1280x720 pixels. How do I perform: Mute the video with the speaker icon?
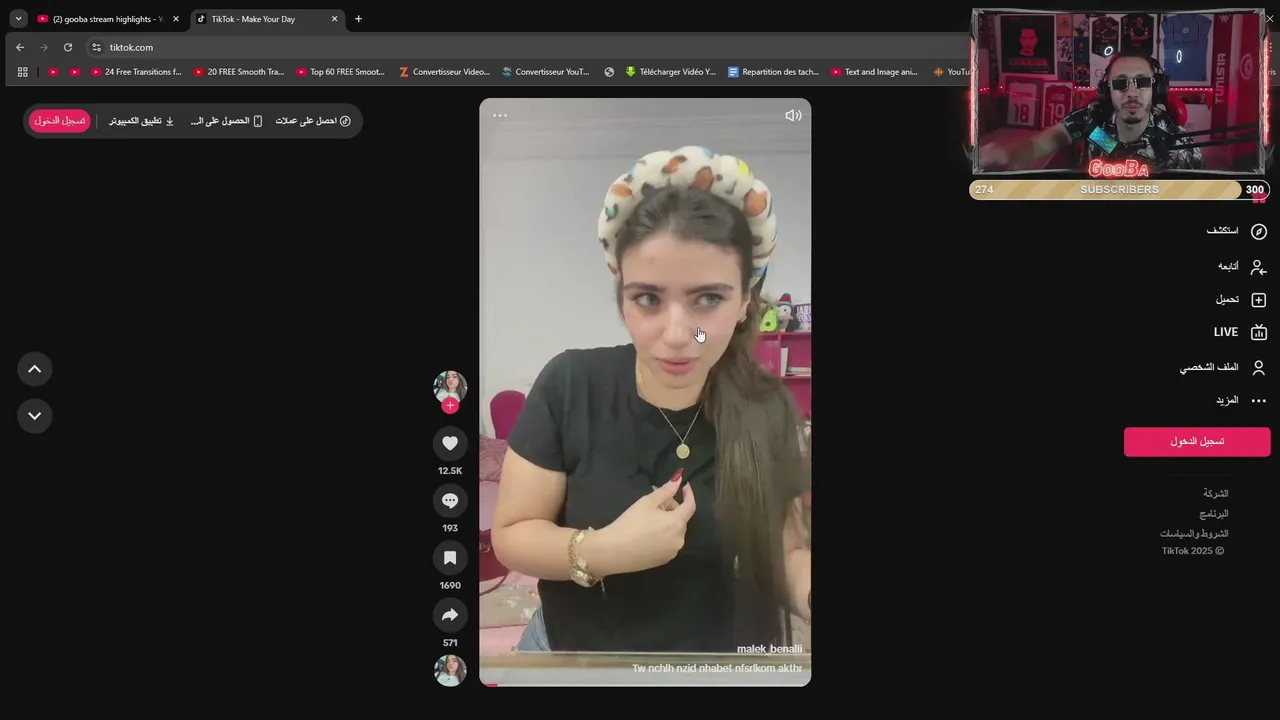[x=793, y=115]
